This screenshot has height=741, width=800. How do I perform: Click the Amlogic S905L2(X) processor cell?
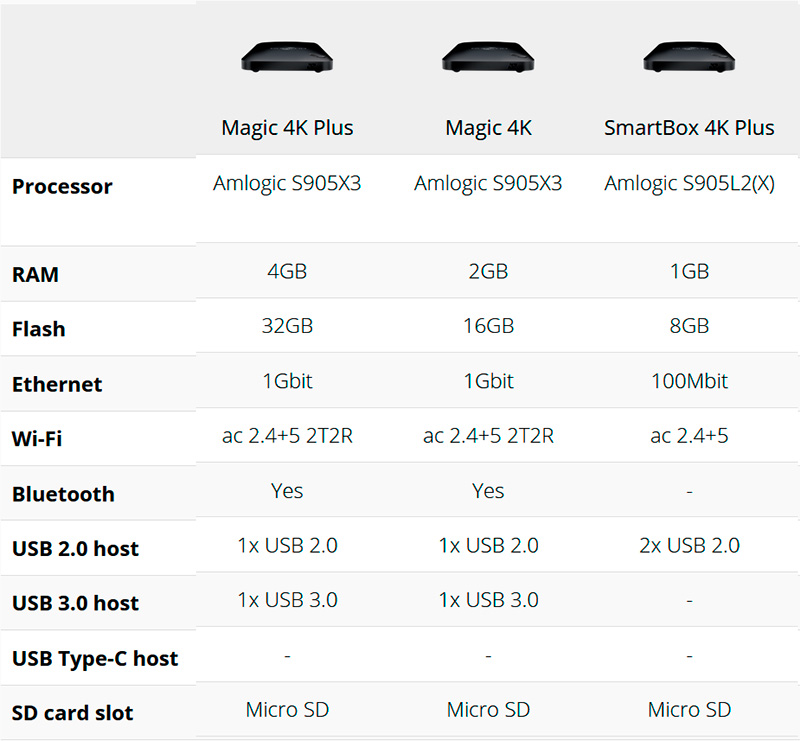pyautogui.click(x=689, y=184)
